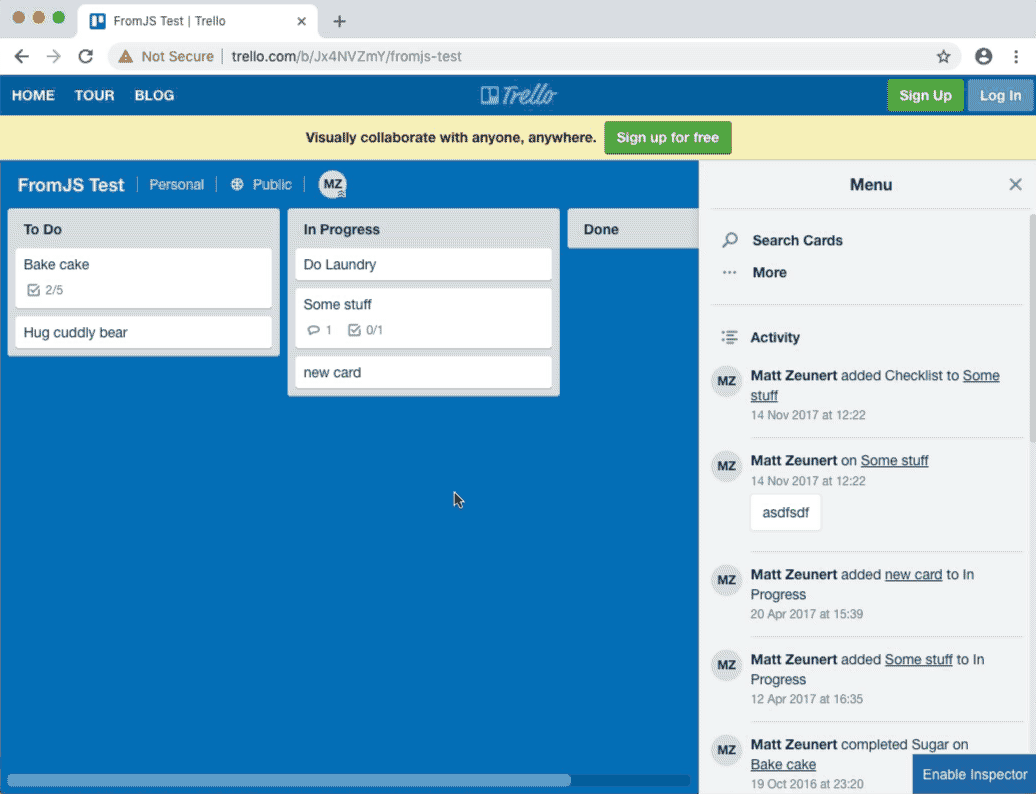Click the In Progress list title

[342, 229]
